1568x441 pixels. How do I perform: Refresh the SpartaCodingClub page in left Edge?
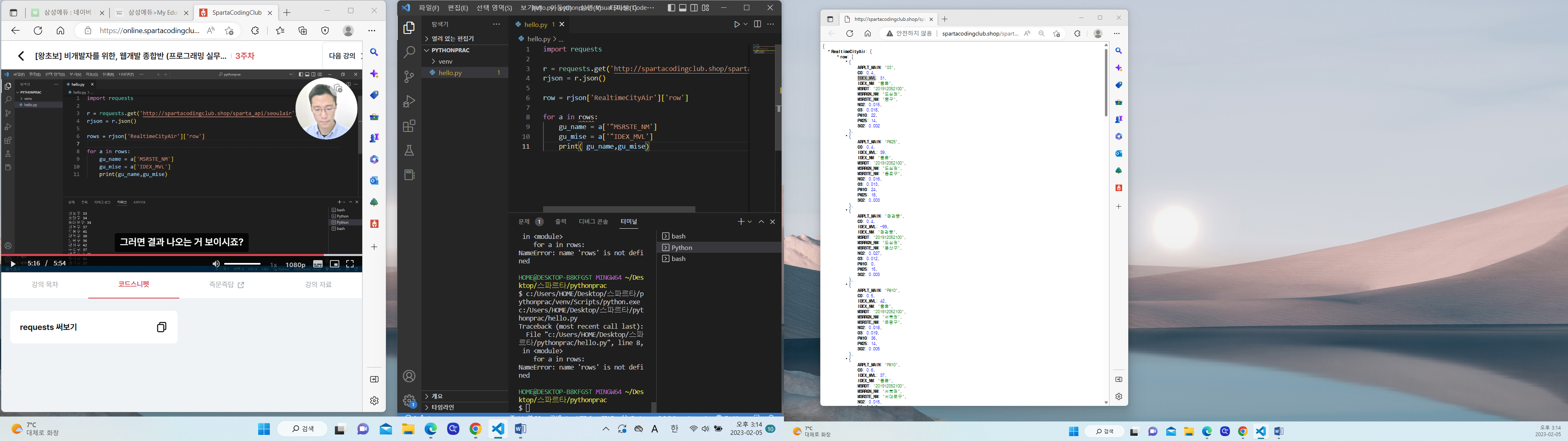[x=38, y=31]
